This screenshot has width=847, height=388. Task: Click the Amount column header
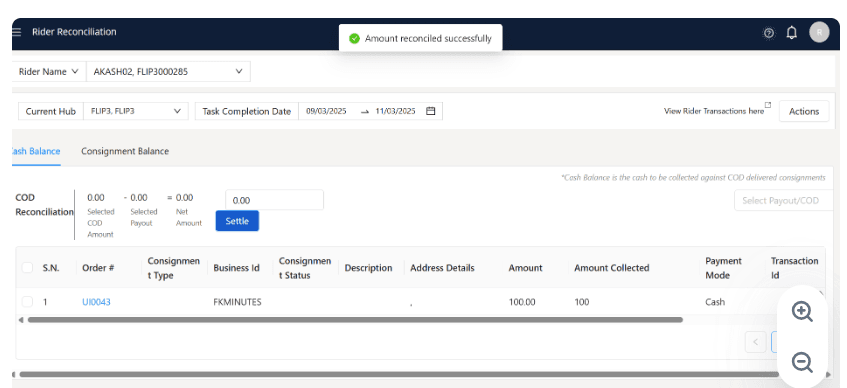(525, 268)
